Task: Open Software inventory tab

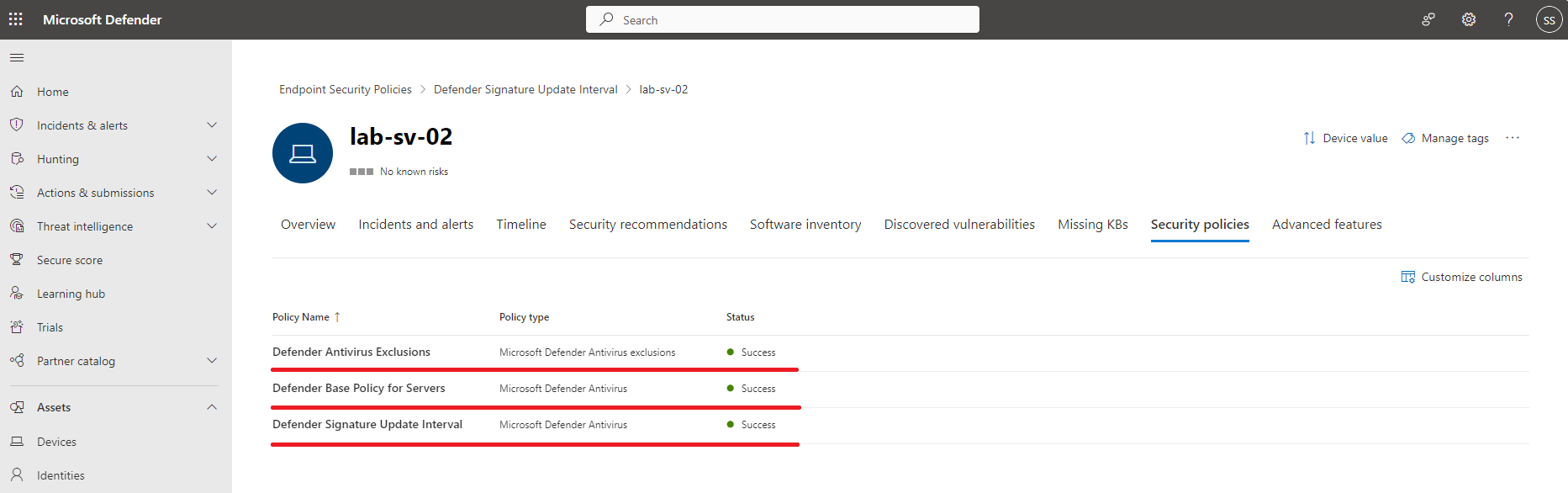Action: [805, 225]
